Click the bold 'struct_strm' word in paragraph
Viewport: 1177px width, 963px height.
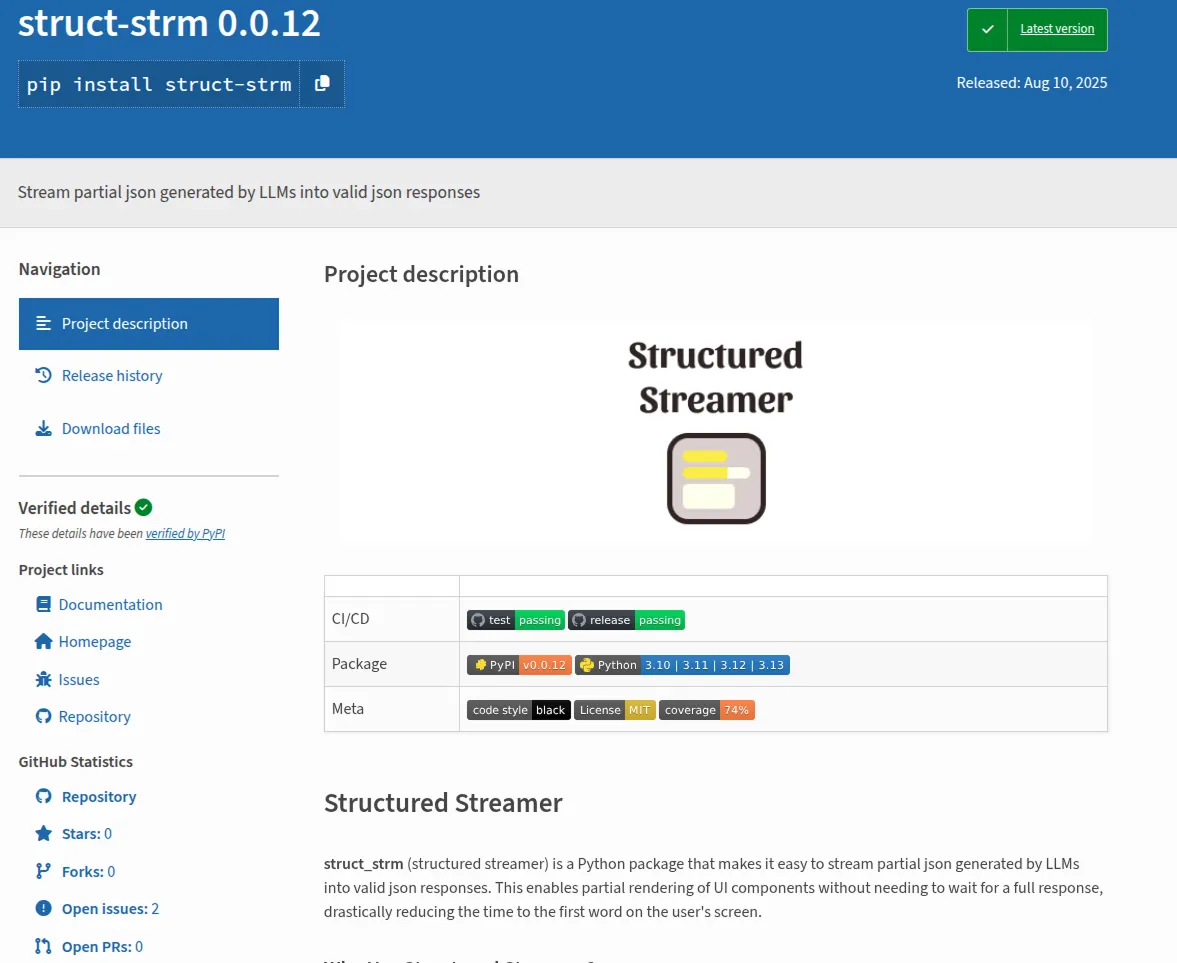(363, 864)
